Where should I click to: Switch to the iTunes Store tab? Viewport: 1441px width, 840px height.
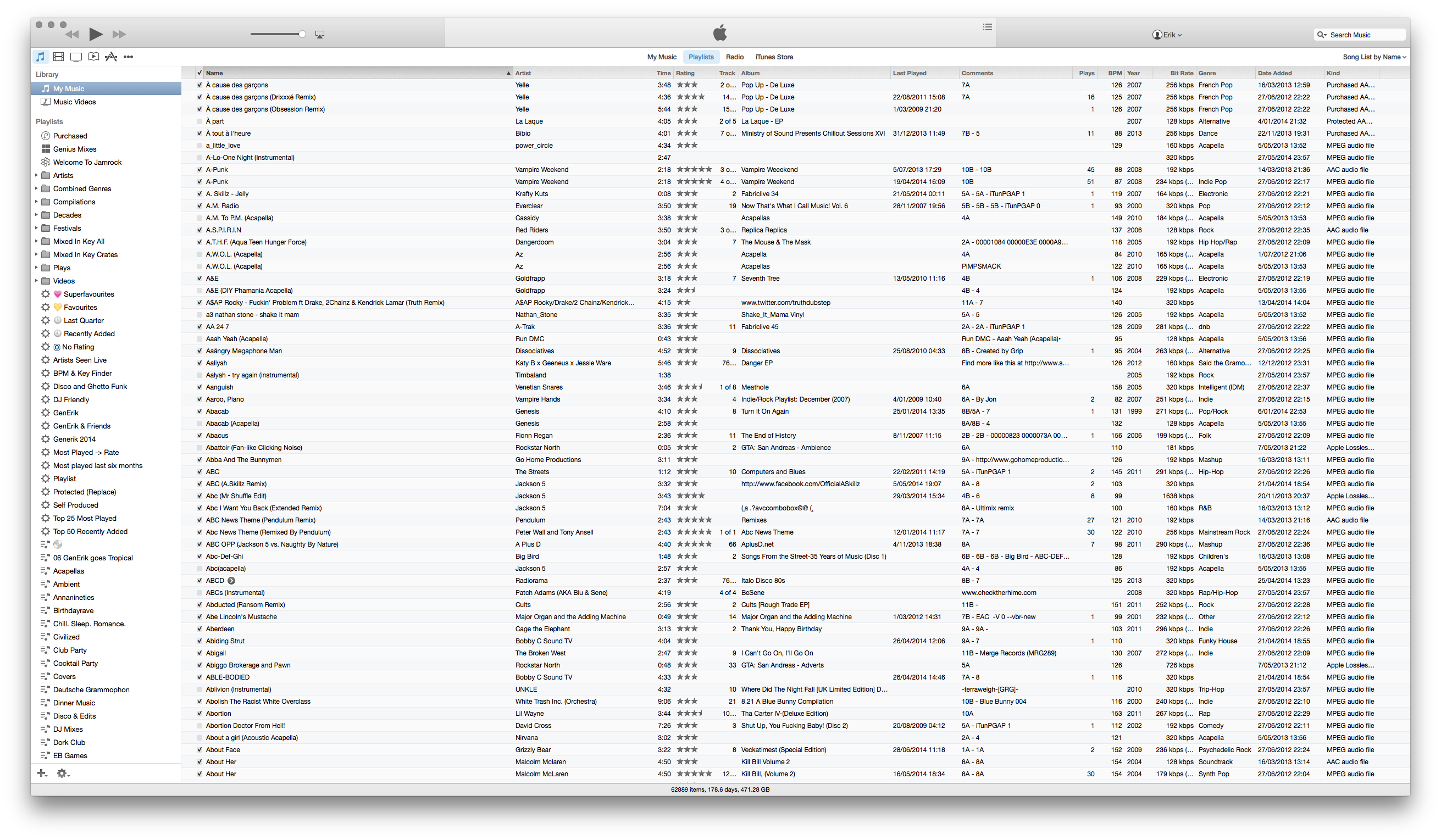click(x=774, y=57)
